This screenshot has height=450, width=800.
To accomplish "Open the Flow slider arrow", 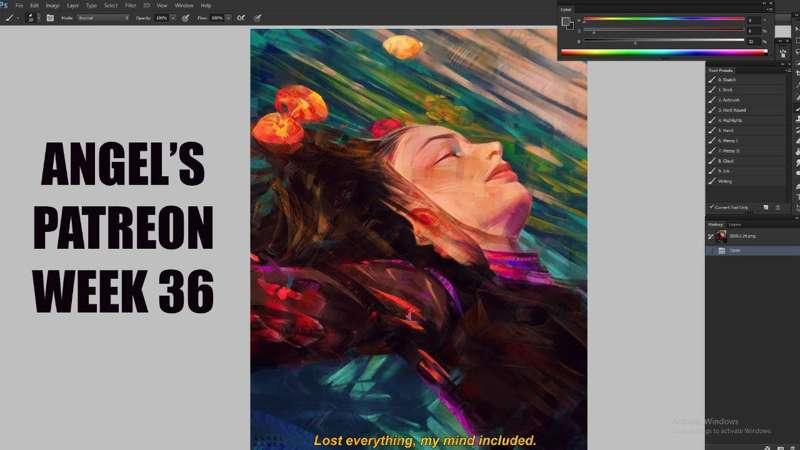I will tap(228, 18).
